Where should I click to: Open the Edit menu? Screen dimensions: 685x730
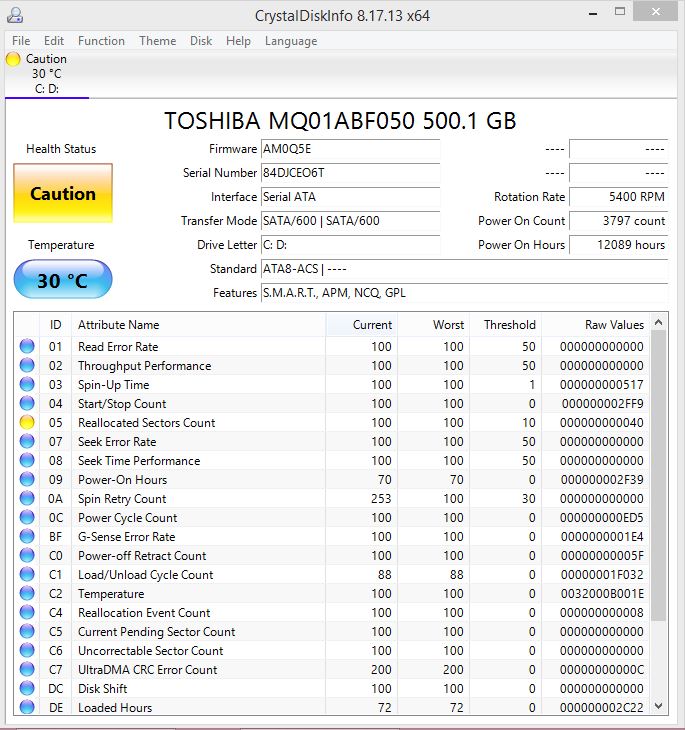pyautogui.click(x=54, y=41)
